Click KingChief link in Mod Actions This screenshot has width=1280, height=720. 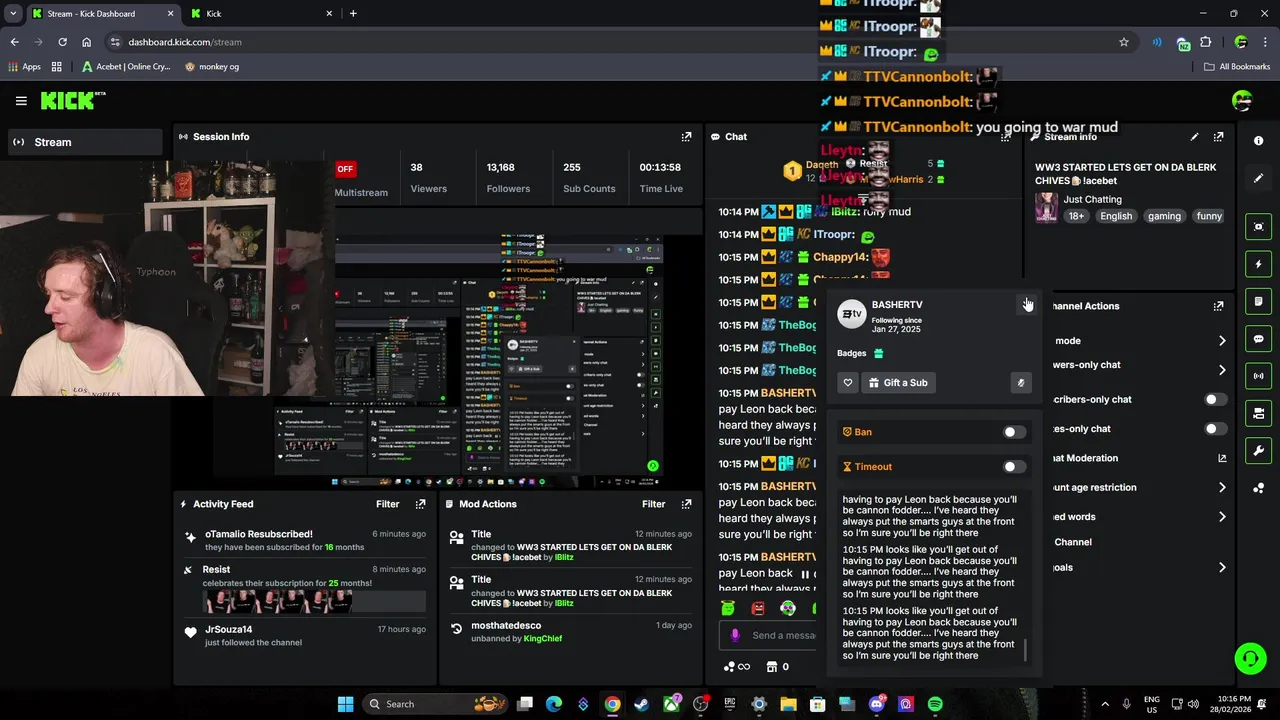[543, 639]
